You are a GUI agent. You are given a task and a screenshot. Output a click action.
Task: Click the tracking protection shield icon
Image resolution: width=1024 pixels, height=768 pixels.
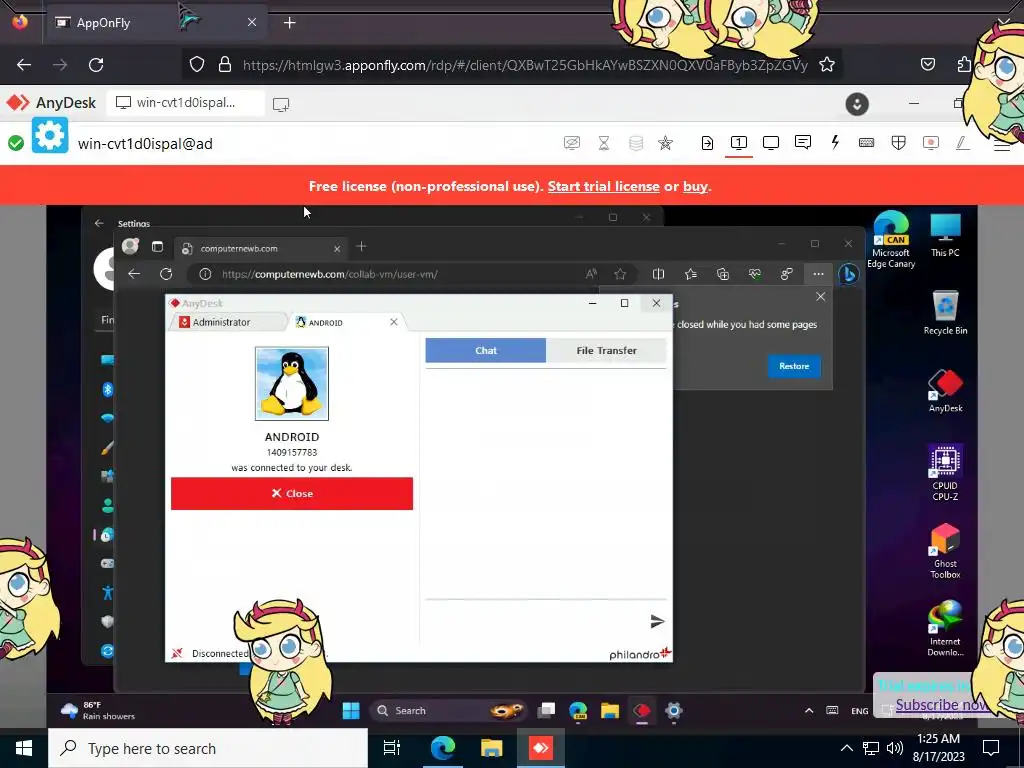coord(197,65)
